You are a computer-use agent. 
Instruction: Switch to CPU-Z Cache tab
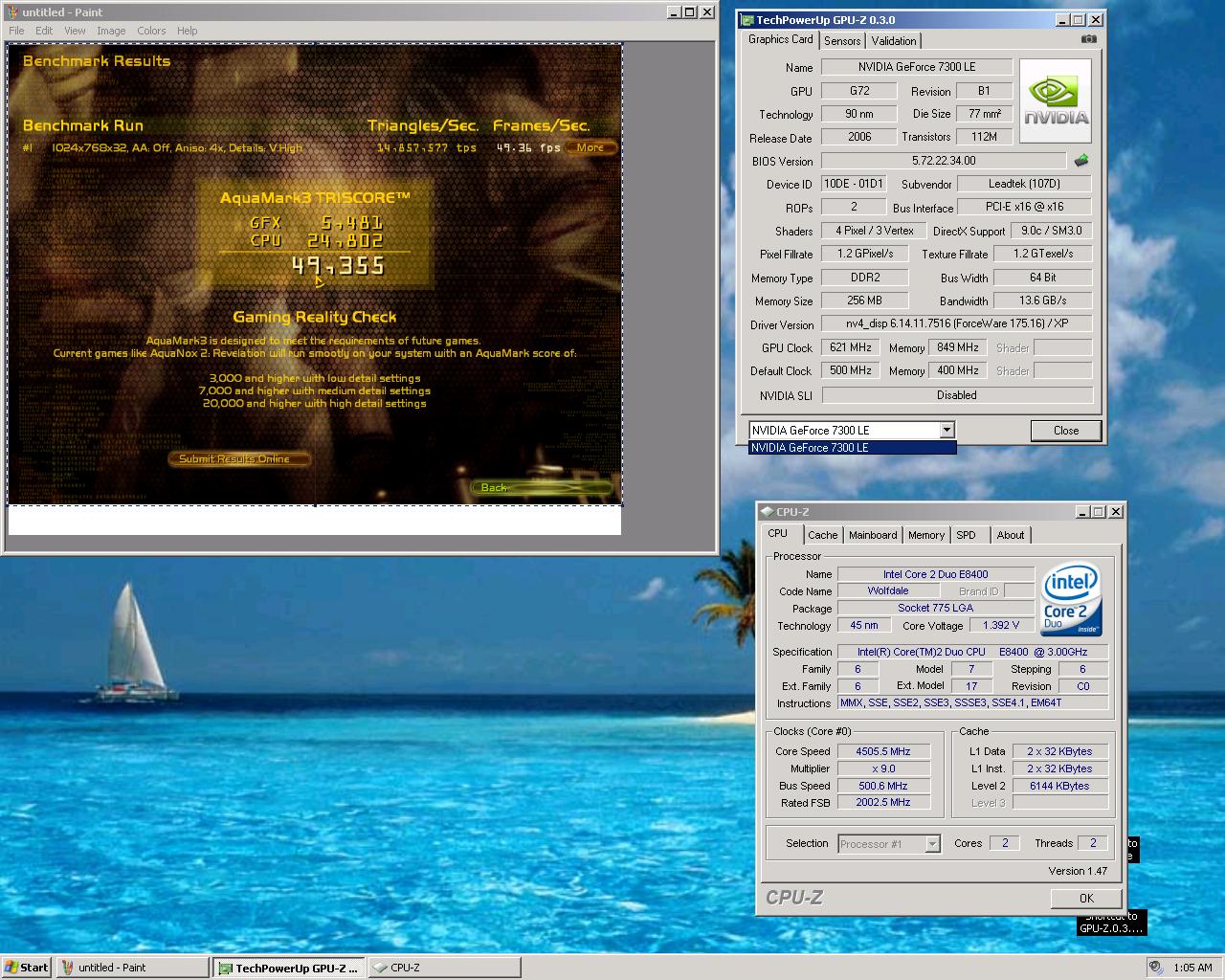822,535
